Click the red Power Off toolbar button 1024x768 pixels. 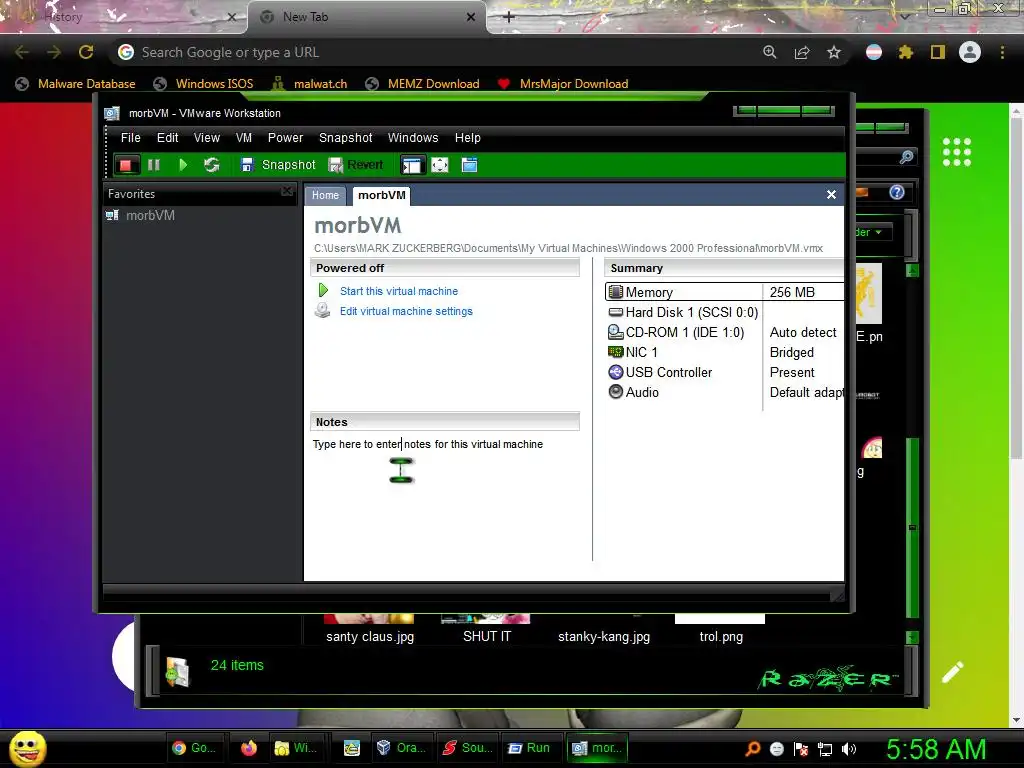pos(126,165)
